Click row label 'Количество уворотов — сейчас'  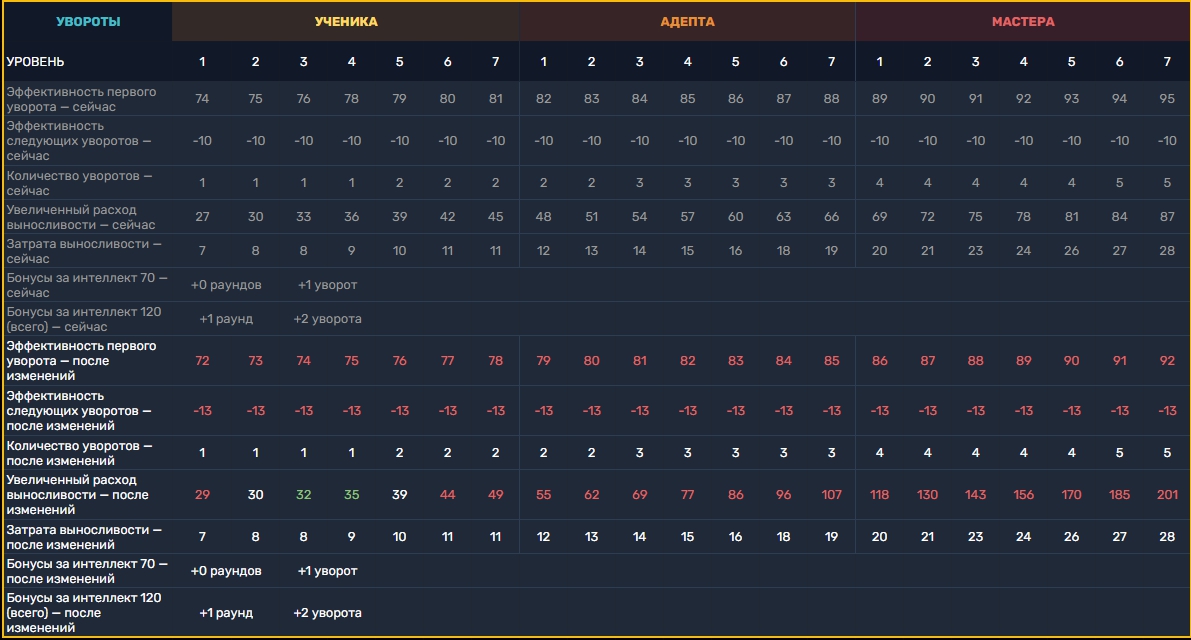click(80, 183)
